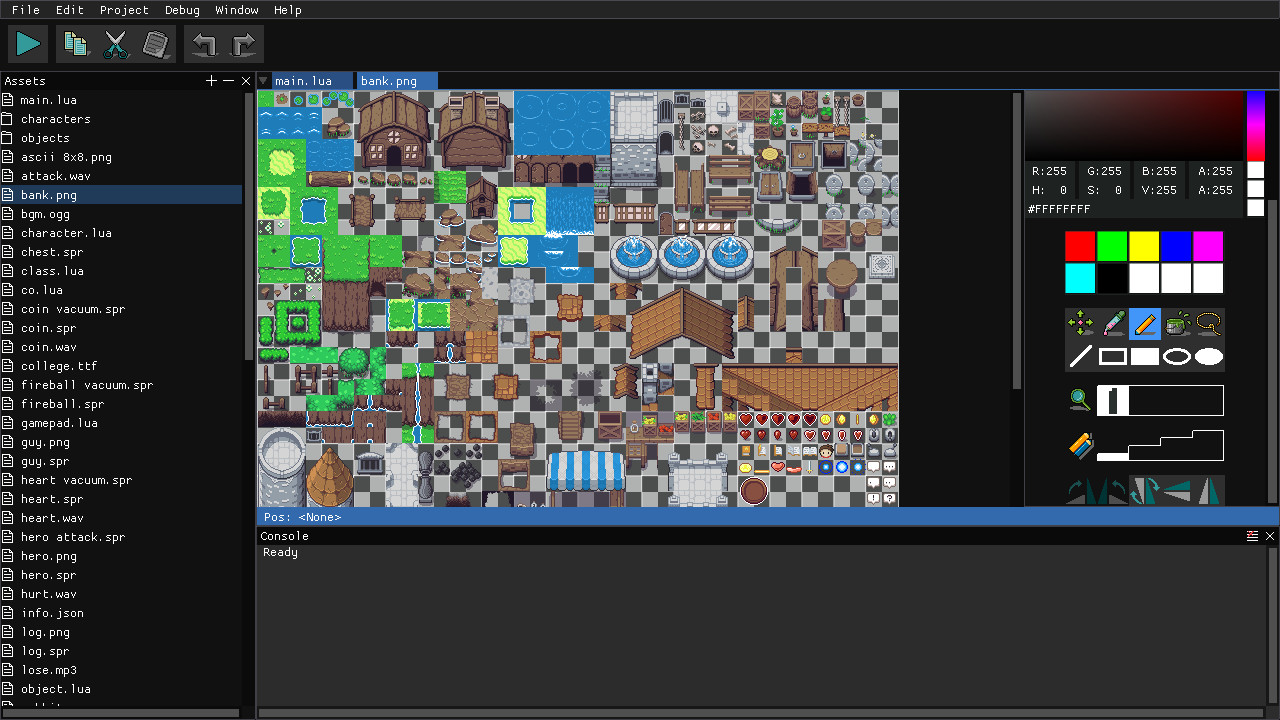Switch to the Lasso selection tool

pos(1209,323)
